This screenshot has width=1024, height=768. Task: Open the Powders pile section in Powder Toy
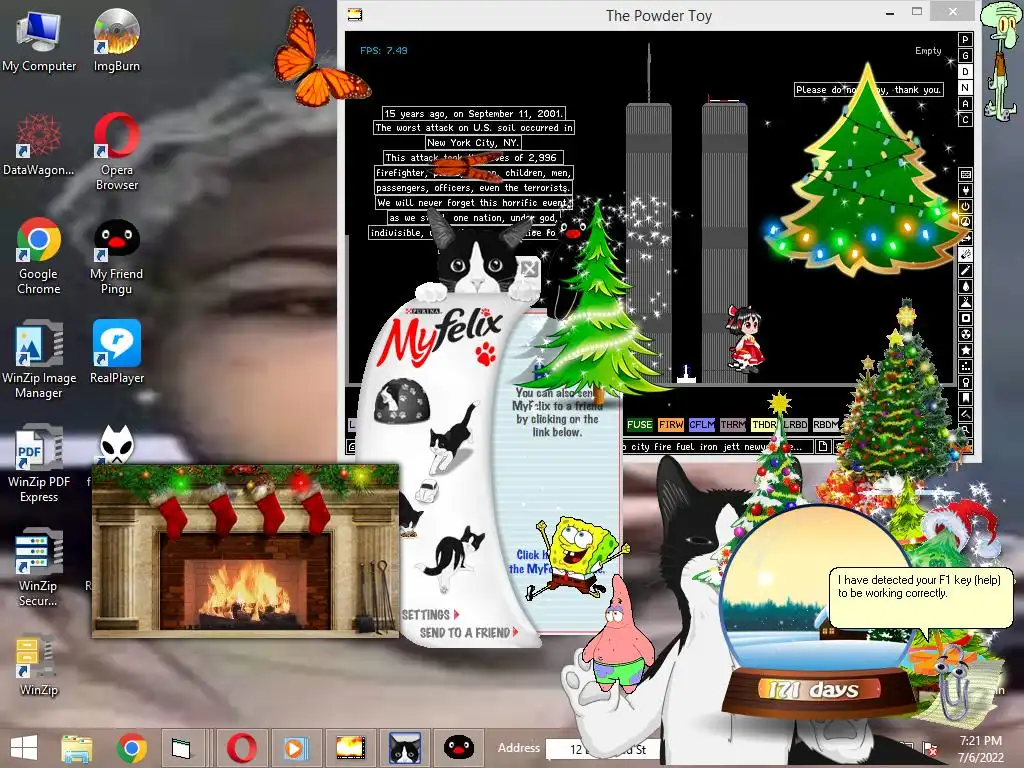(965, 302)
